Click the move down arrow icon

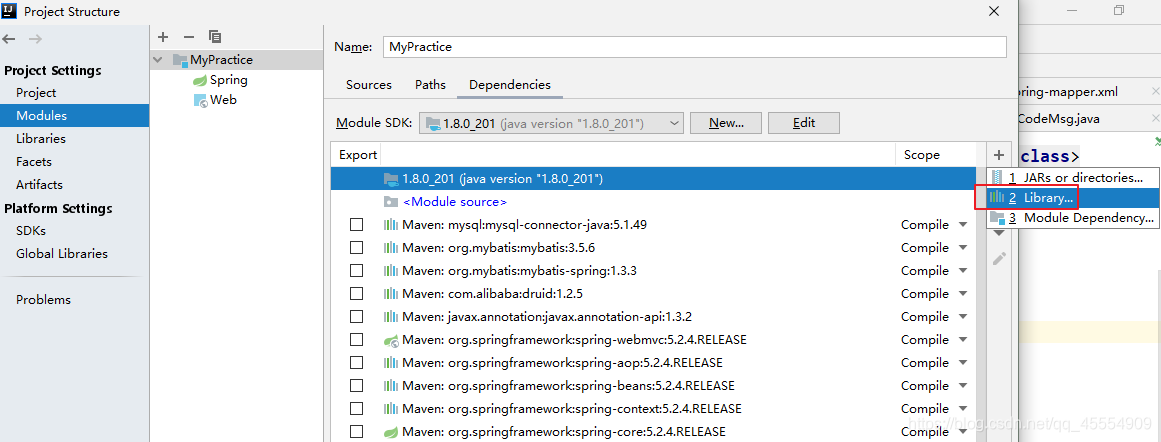999,233
